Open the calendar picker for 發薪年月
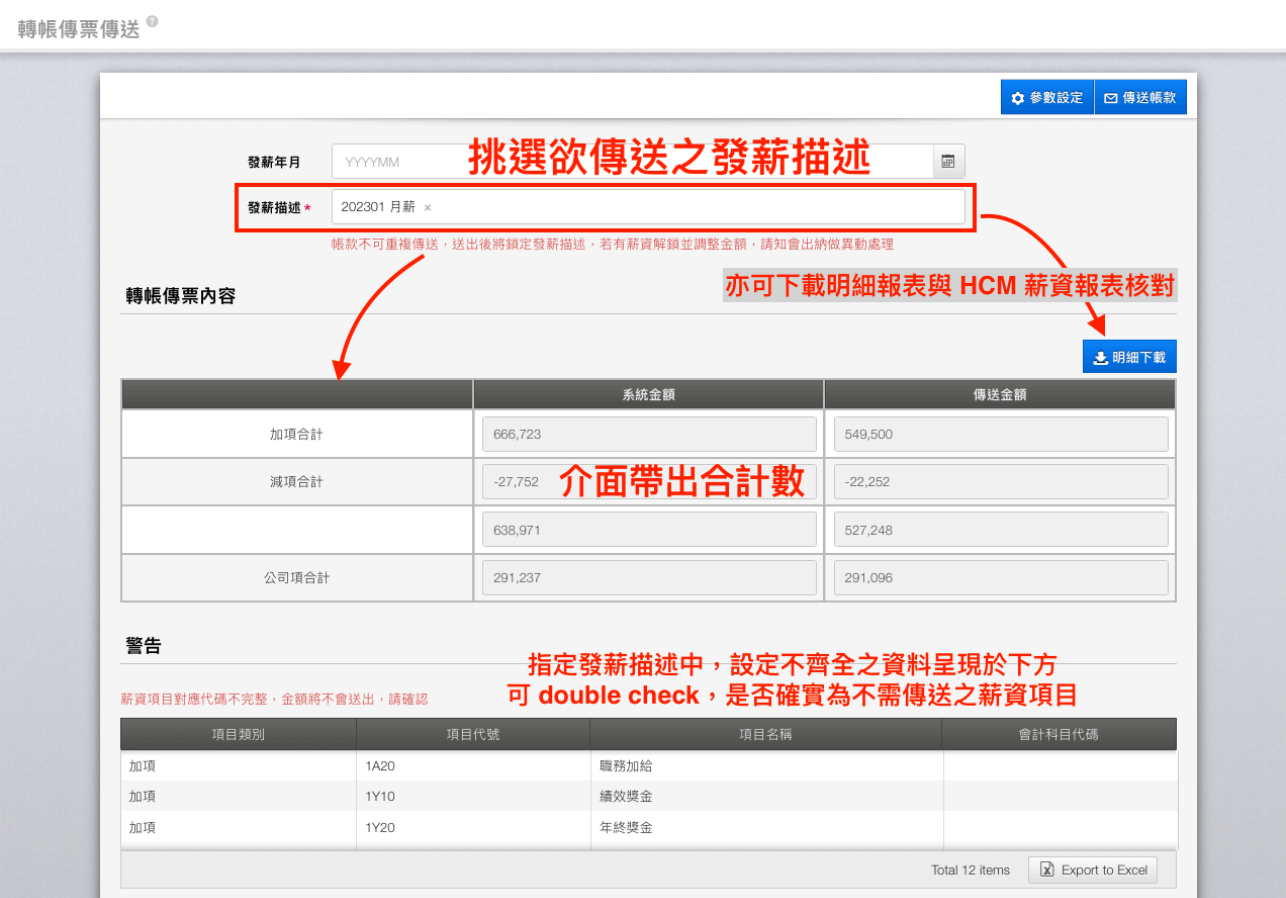This screenshot has height=898, width=1286. click(x=948, y=161)
